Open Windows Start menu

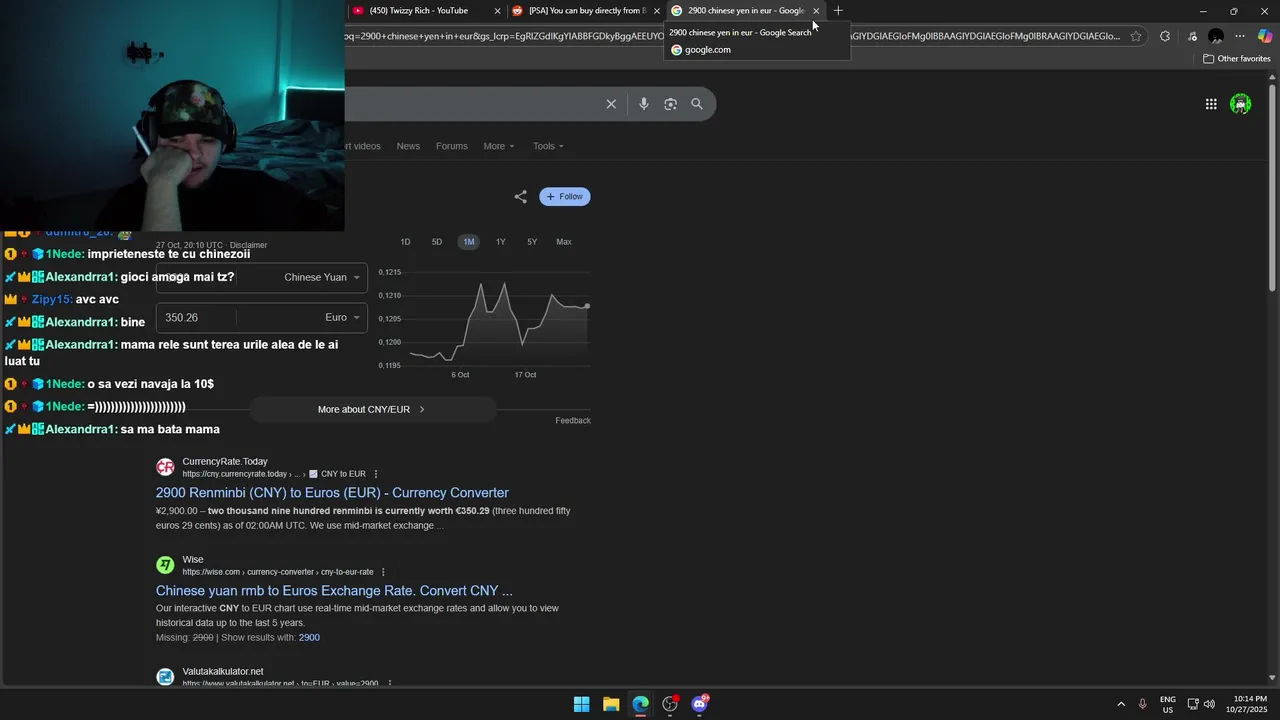pyautogui.click(x=581, y=704)
